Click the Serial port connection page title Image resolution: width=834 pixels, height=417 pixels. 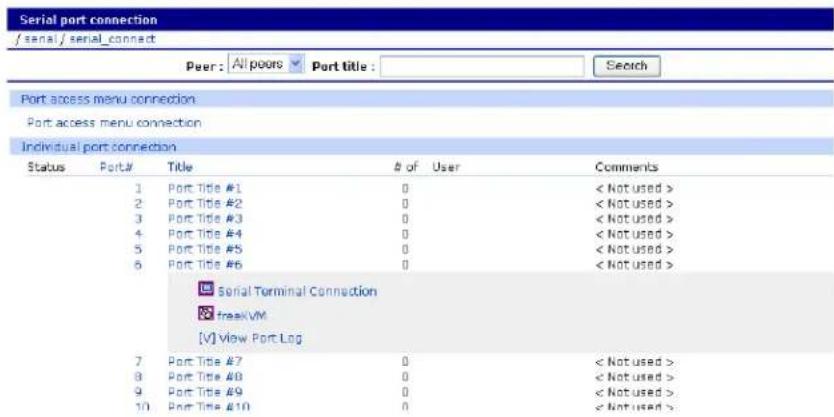(88, 20)
